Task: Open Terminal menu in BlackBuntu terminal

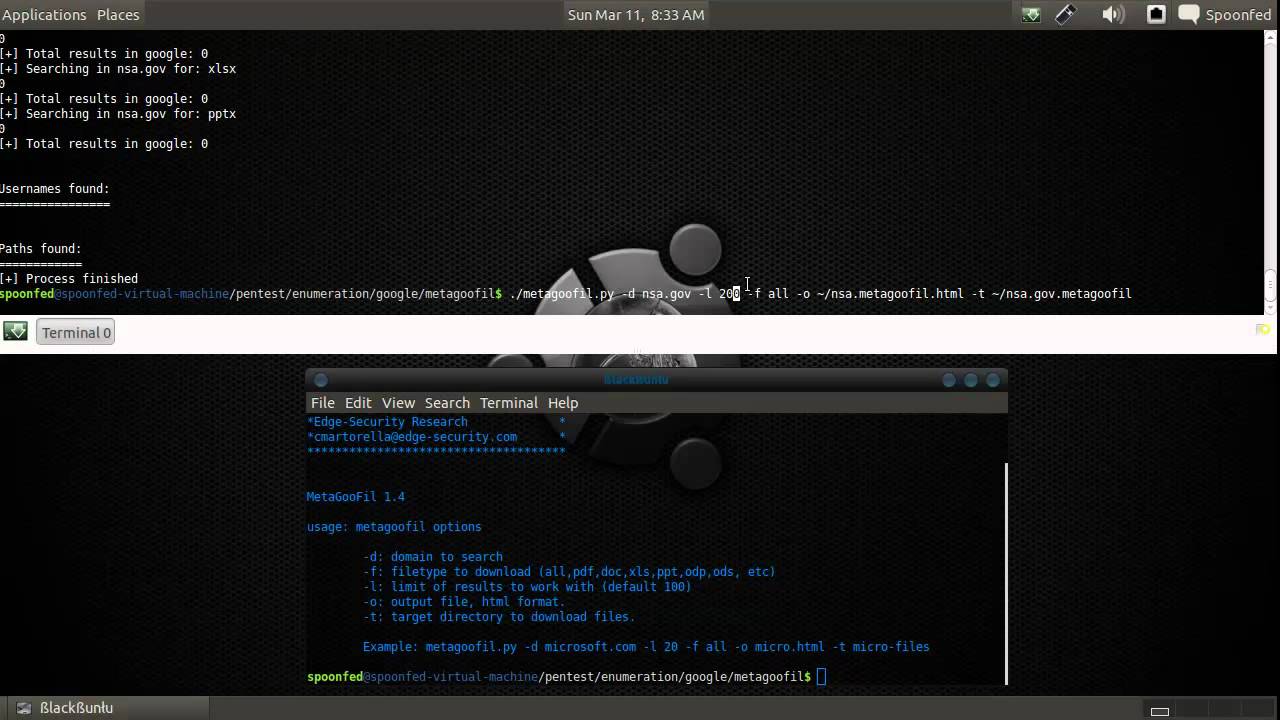Action: tap(509, 403)
